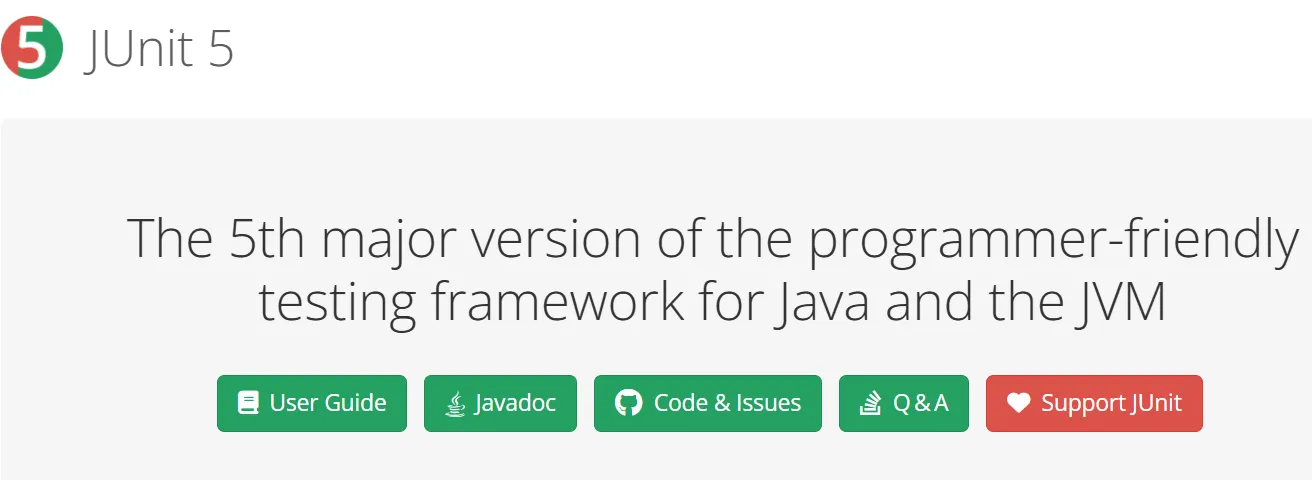Screen dimensions: 1312x480
Task: Click the Java coffee cup icon
Action: (455, 403)
